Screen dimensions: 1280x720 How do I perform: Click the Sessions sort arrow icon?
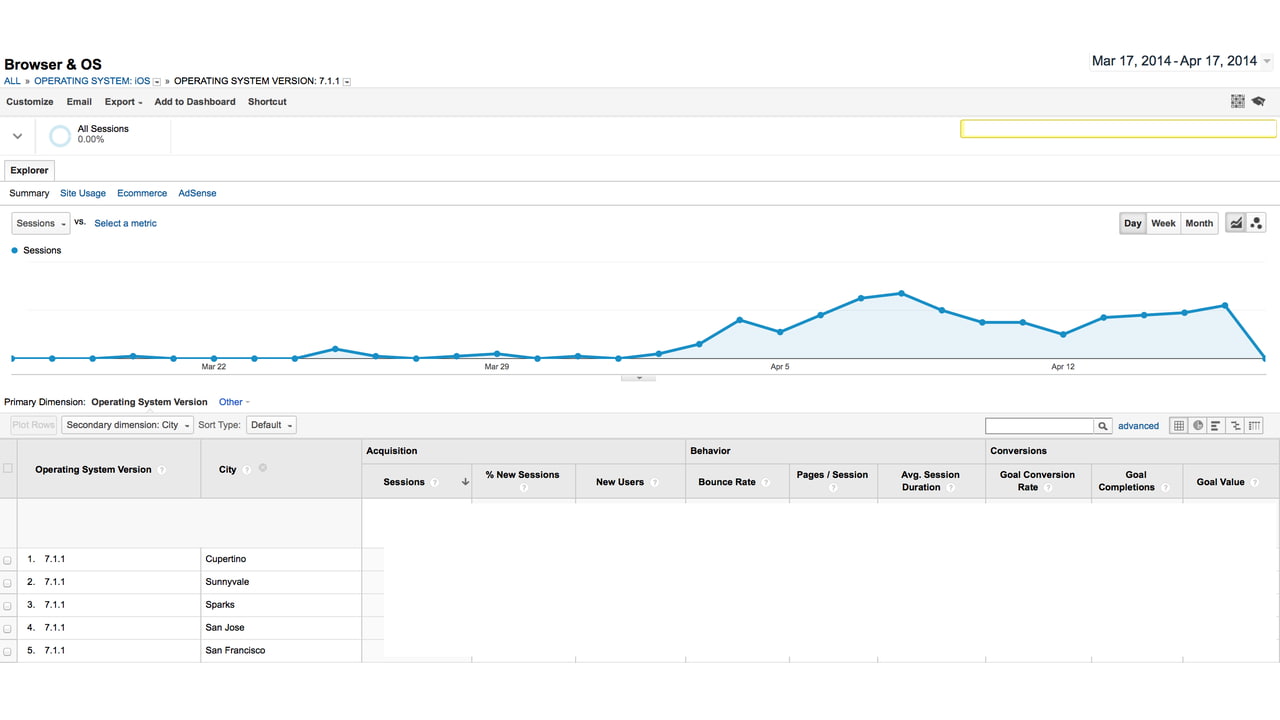coord(465,482)
